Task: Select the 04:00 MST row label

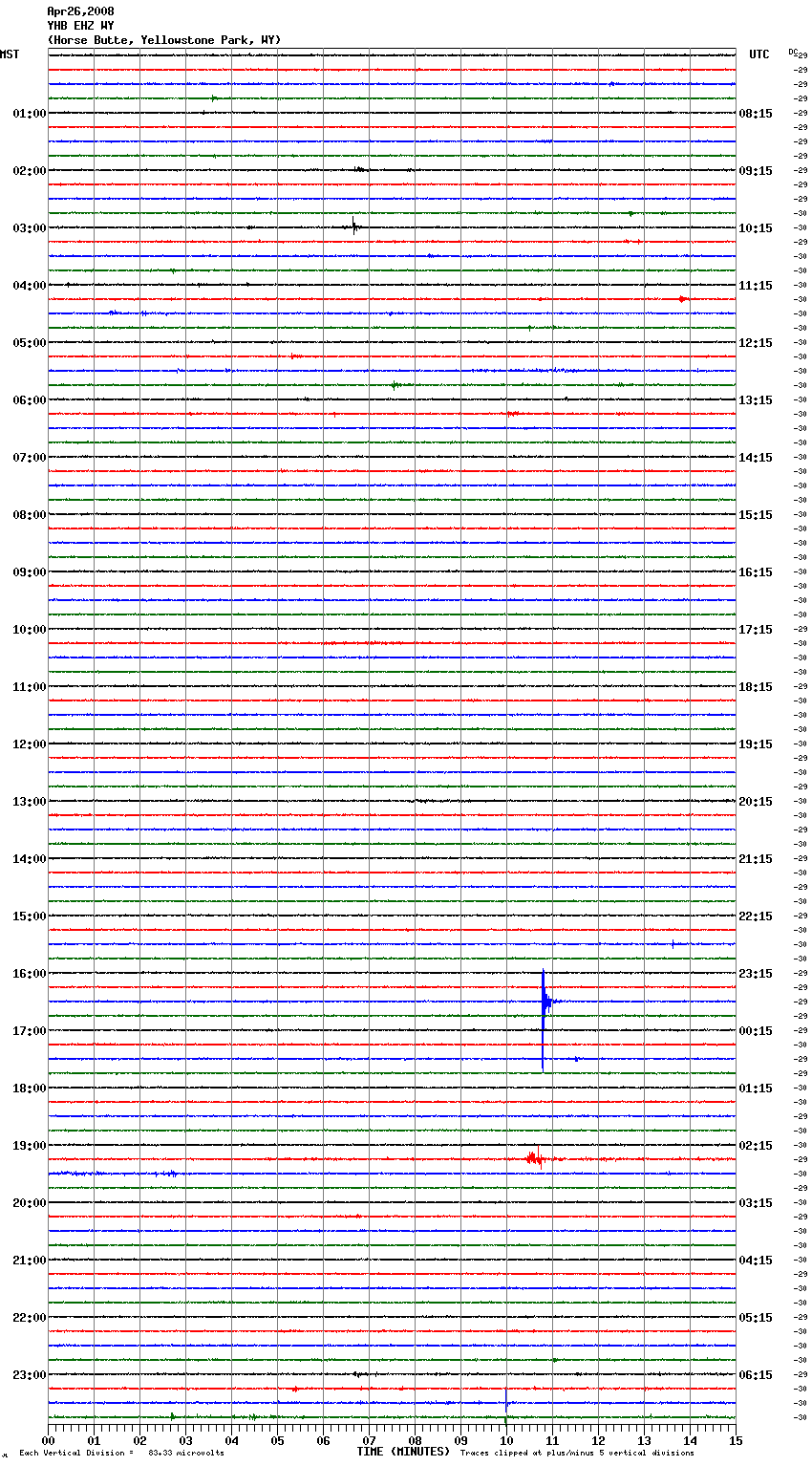Action: pyautogui.click(x=30, y=286)
